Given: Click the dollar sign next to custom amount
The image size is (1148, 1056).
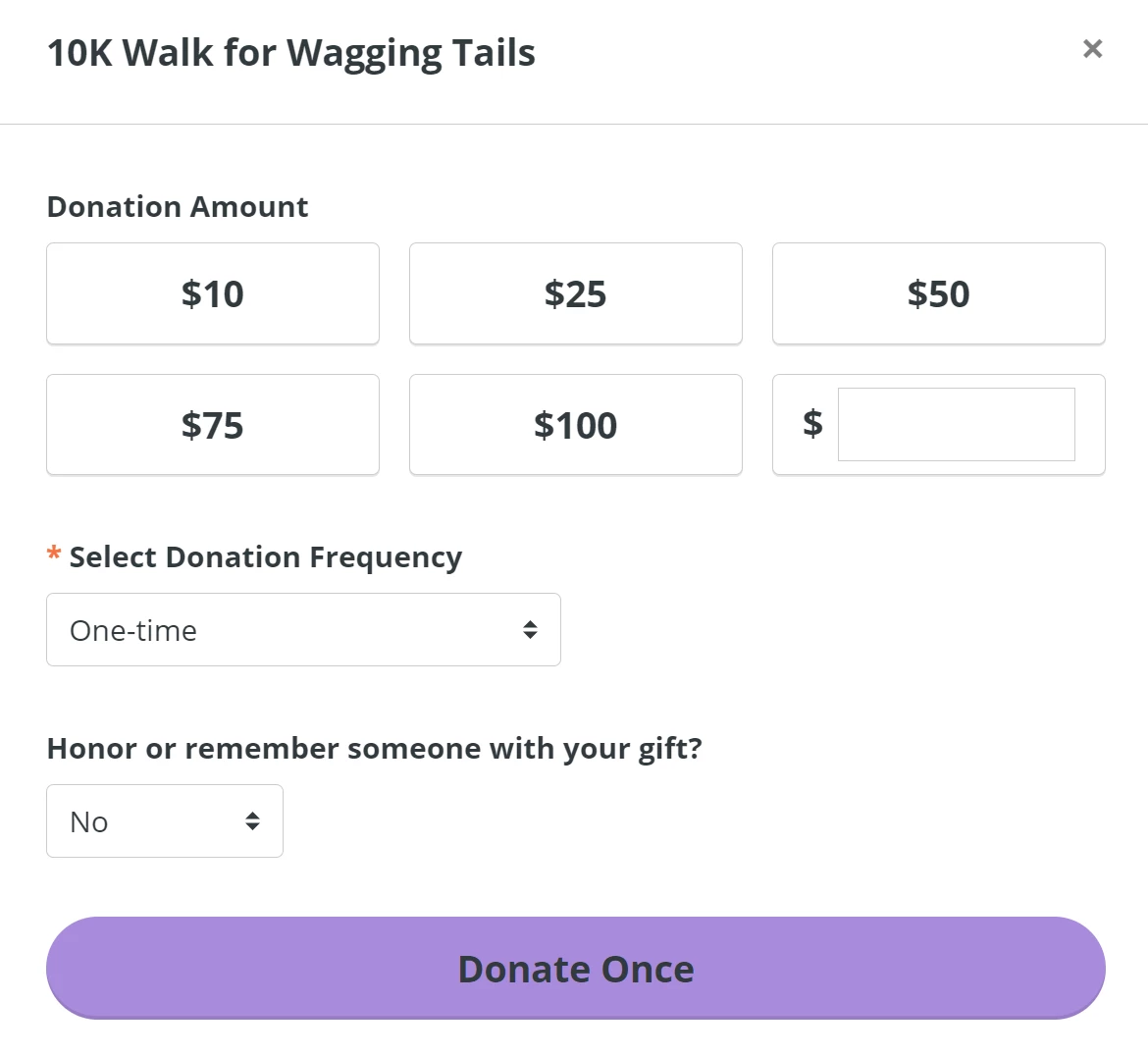Looking at the screenshot, I should pos(811,424).
